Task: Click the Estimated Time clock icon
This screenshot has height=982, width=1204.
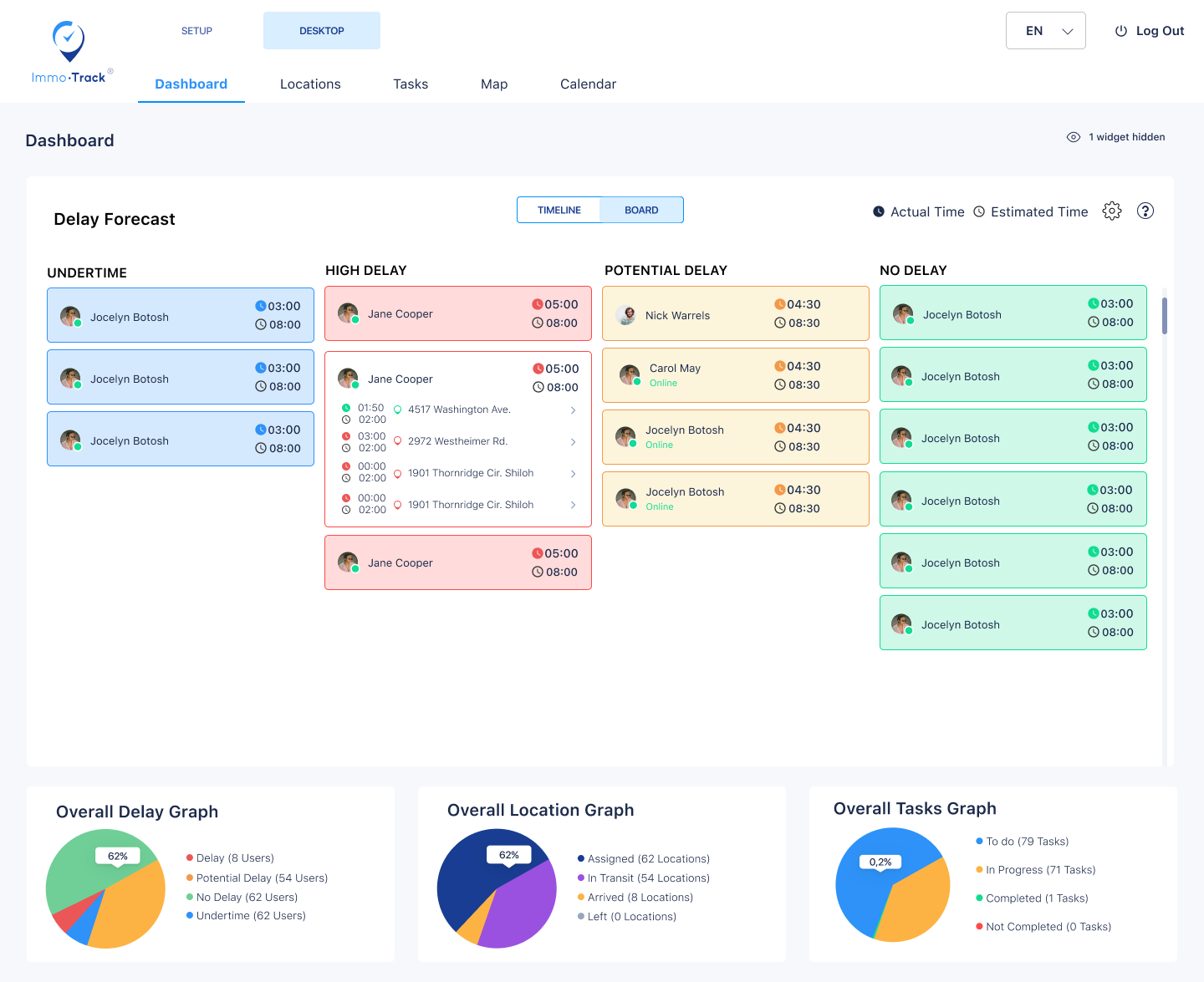Action: click(979, 211)
